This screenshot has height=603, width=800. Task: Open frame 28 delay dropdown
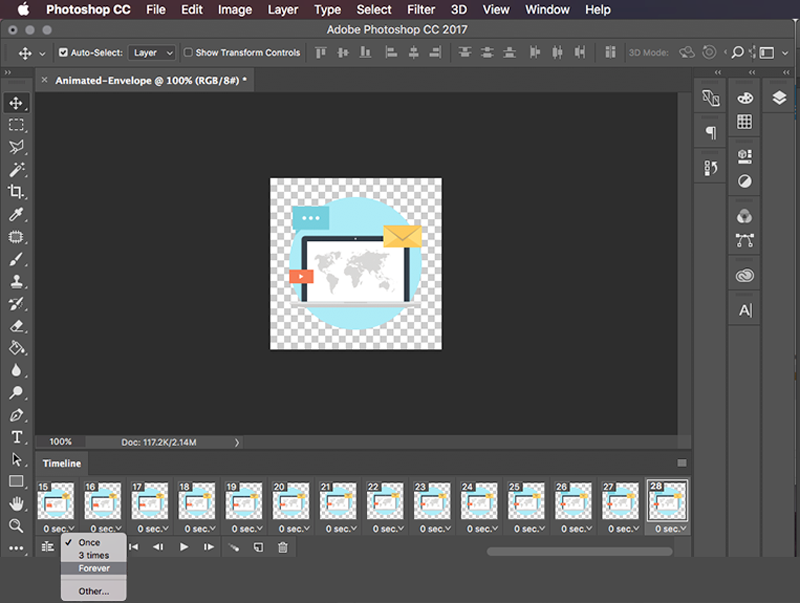coord(670,529)
